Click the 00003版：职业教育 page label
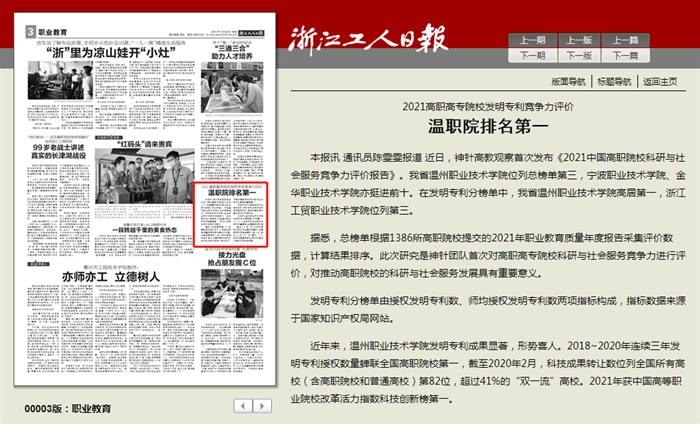 pyautogui.click(x=67, y=409)
